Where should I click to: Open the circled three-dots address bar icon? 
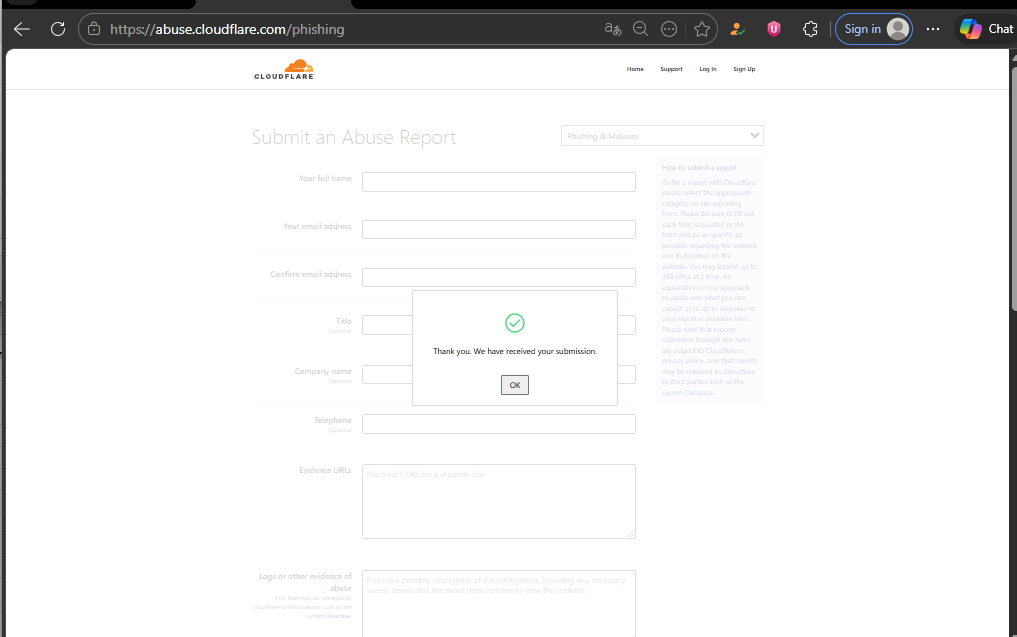click(669, 29)
